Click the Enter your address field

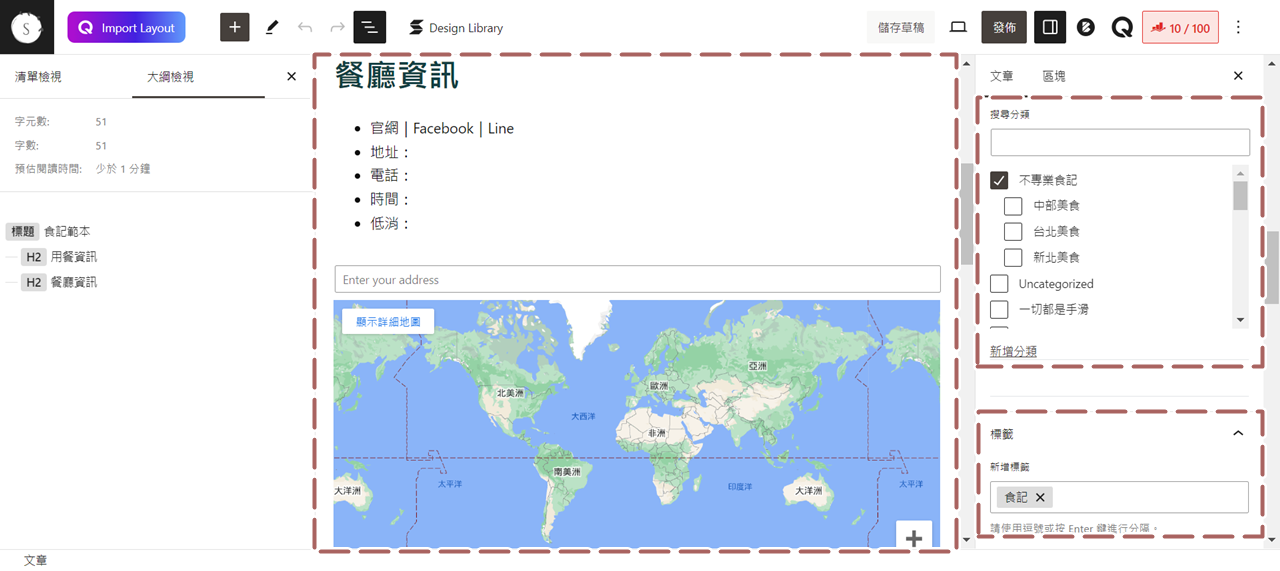coord(637,280)
